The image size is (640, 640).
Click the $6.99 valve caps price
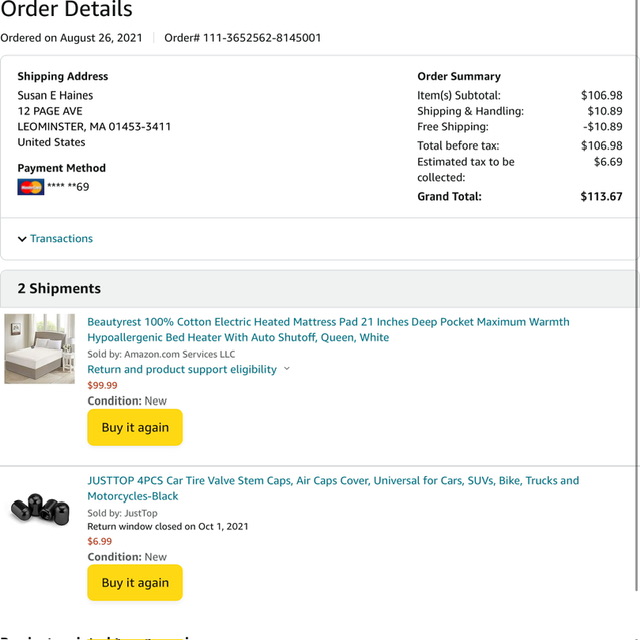[100, 541]
